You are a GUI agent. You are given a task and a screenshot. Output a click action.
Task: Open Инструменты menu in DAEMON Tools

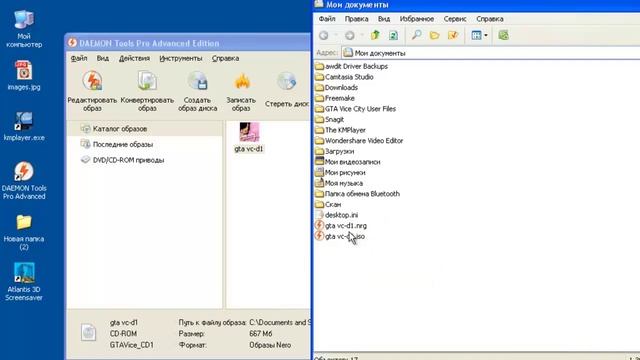tap(181, 58)
